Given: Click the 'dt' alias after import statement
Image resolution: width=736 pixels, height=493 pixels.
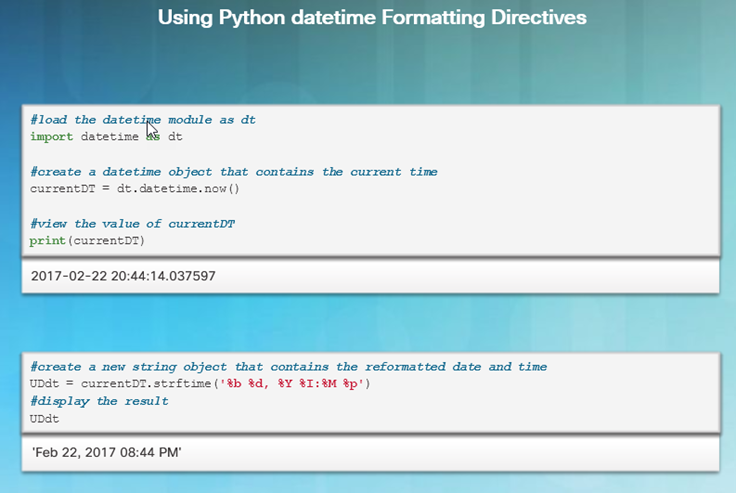Looking at the screenshot, I should click(x=175, y=137).
